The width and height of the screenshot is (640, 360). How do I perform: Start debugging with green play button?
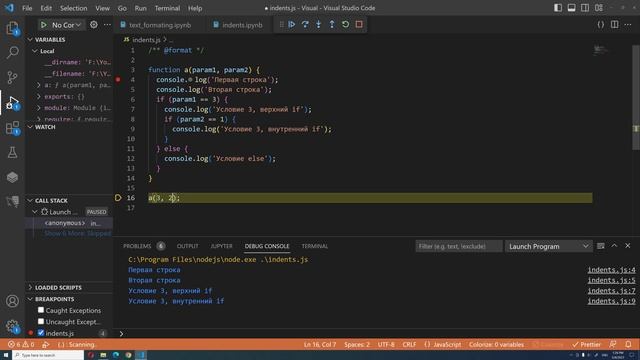point(44,25)
